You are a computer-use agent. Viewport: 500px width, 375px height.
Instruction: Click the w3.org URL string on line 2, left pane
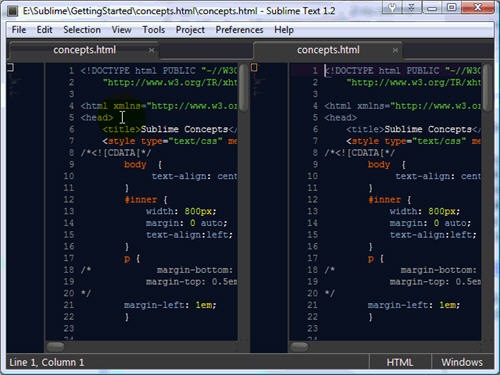[x=170, y=82]
